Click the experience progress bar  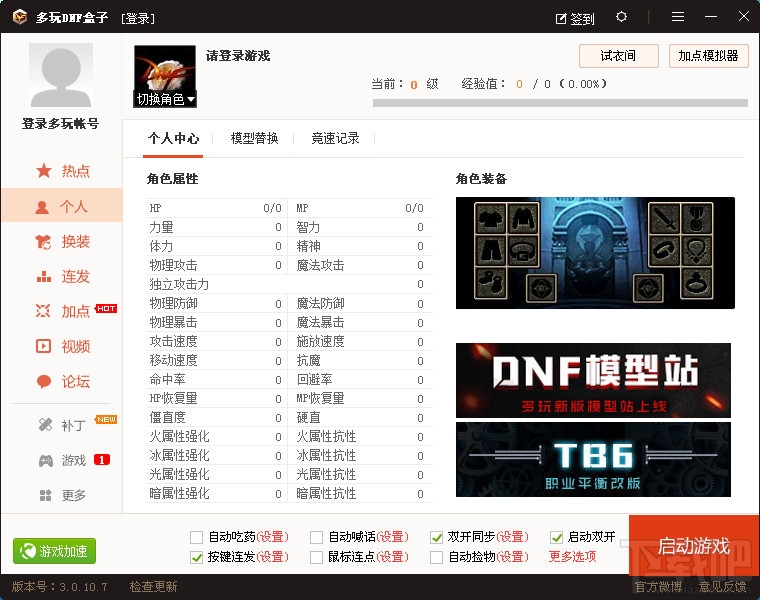coord(560,103)
